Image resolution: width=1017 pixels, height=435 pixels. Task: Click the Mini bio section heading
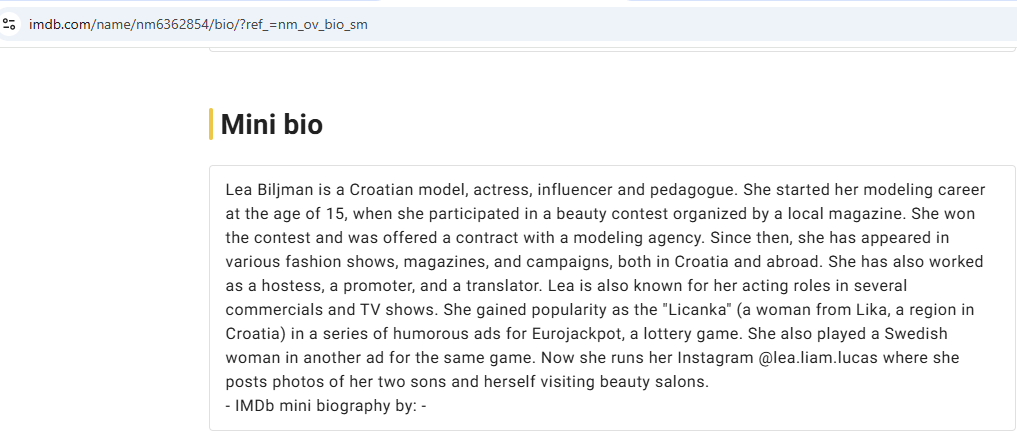click(x=272, y=124)
